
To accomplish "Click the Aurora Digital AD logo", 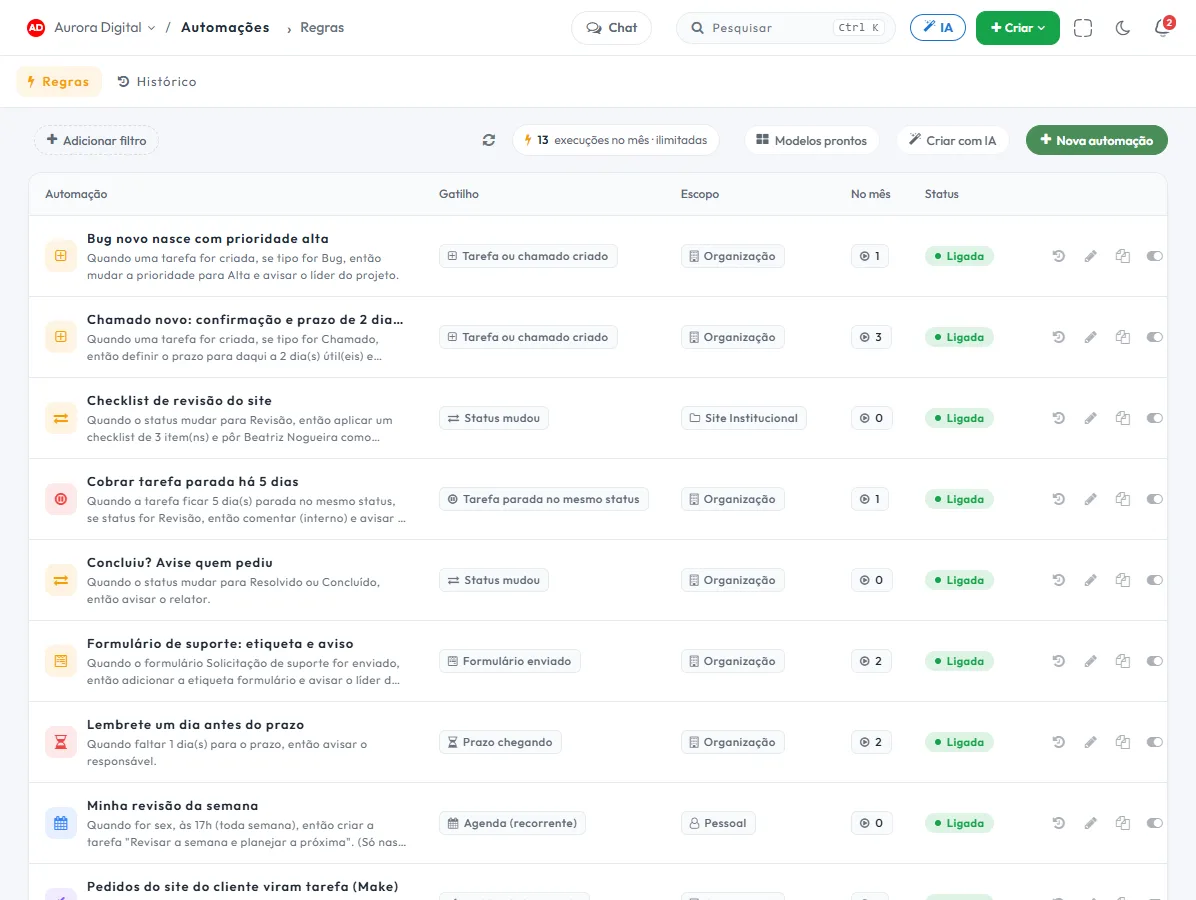I will [x=36, y=27].
